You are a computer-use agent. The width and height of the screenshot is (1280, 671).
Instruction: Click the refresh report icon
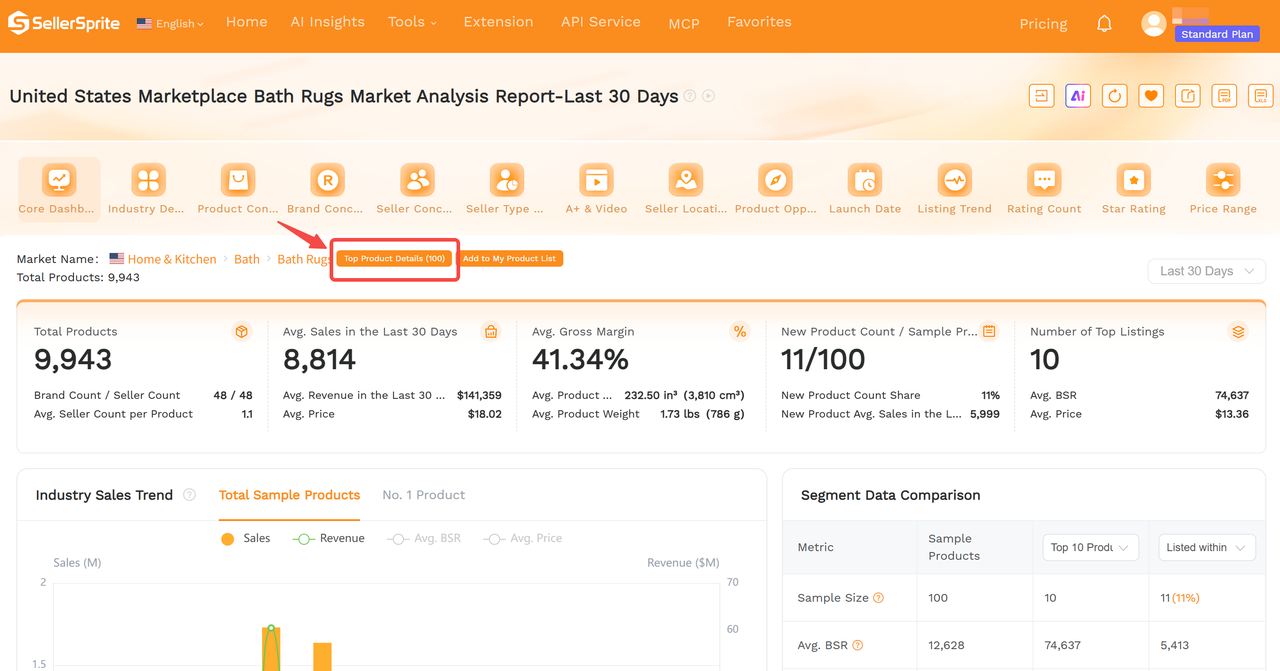tap(1115, 96)
